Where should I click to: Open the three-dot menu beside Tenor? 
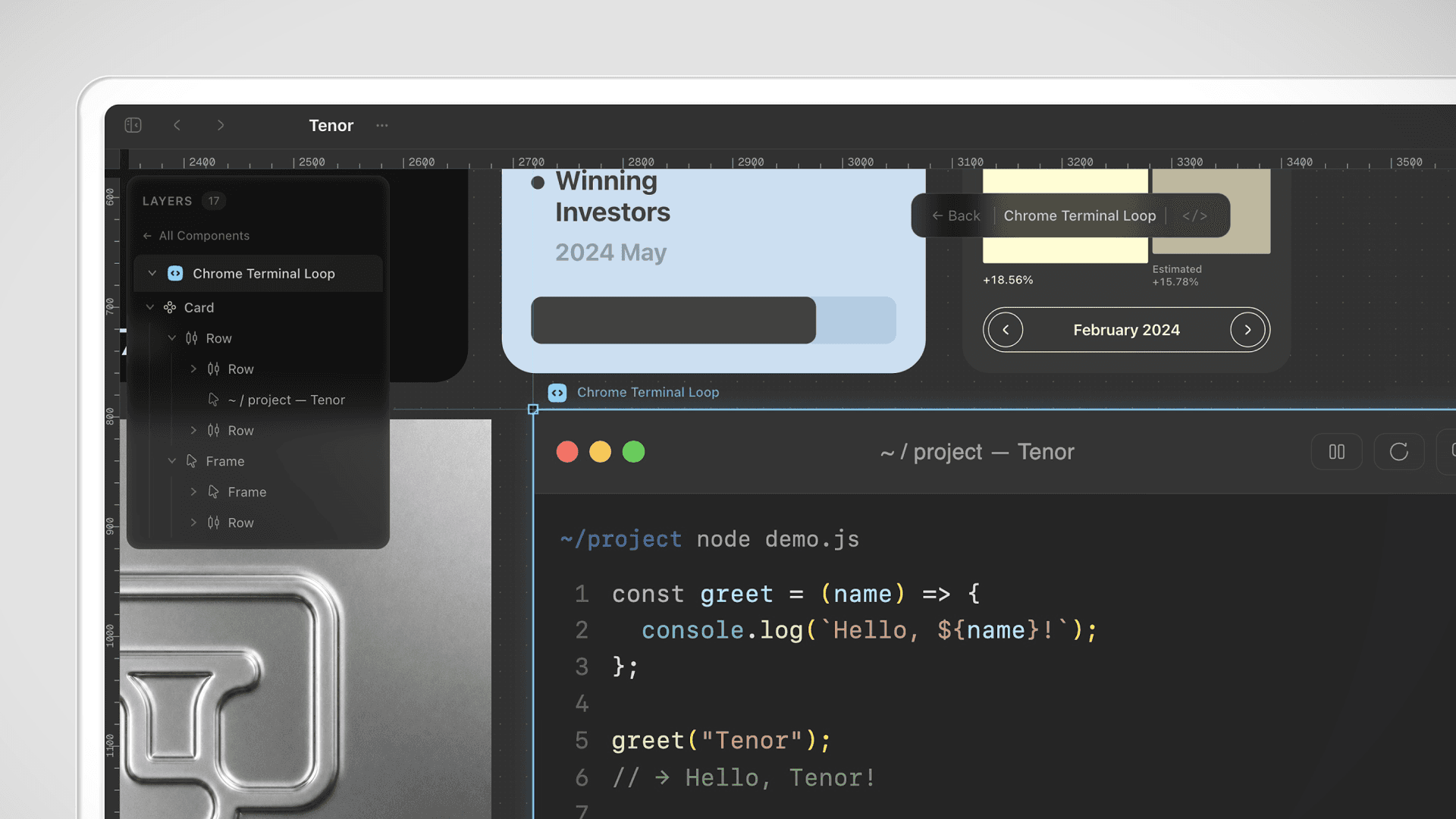click(381, 125)
